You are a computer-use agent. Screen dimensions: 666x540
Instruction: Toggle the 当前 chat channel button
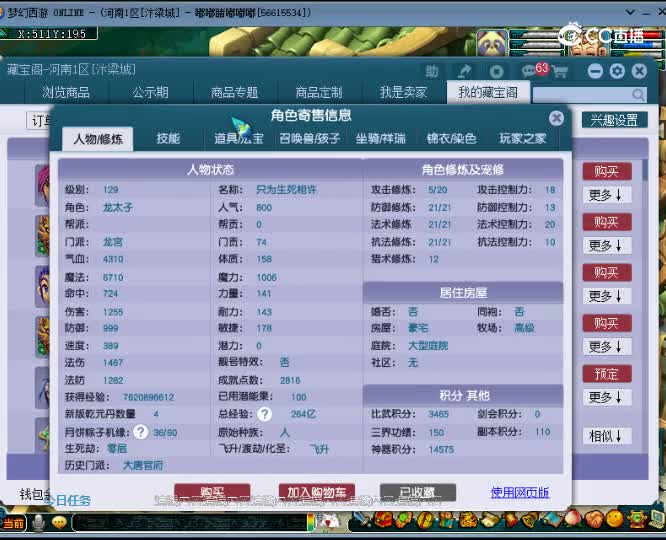[14, 523]
